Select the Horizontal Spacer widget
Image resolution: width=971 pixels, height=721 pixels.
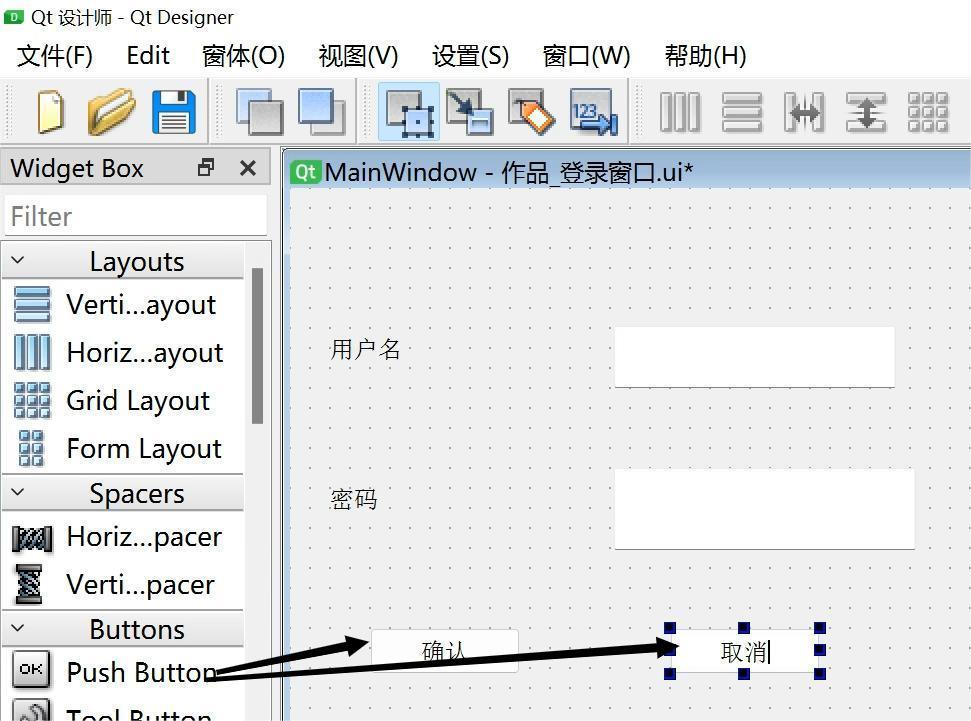coord(123,537)
